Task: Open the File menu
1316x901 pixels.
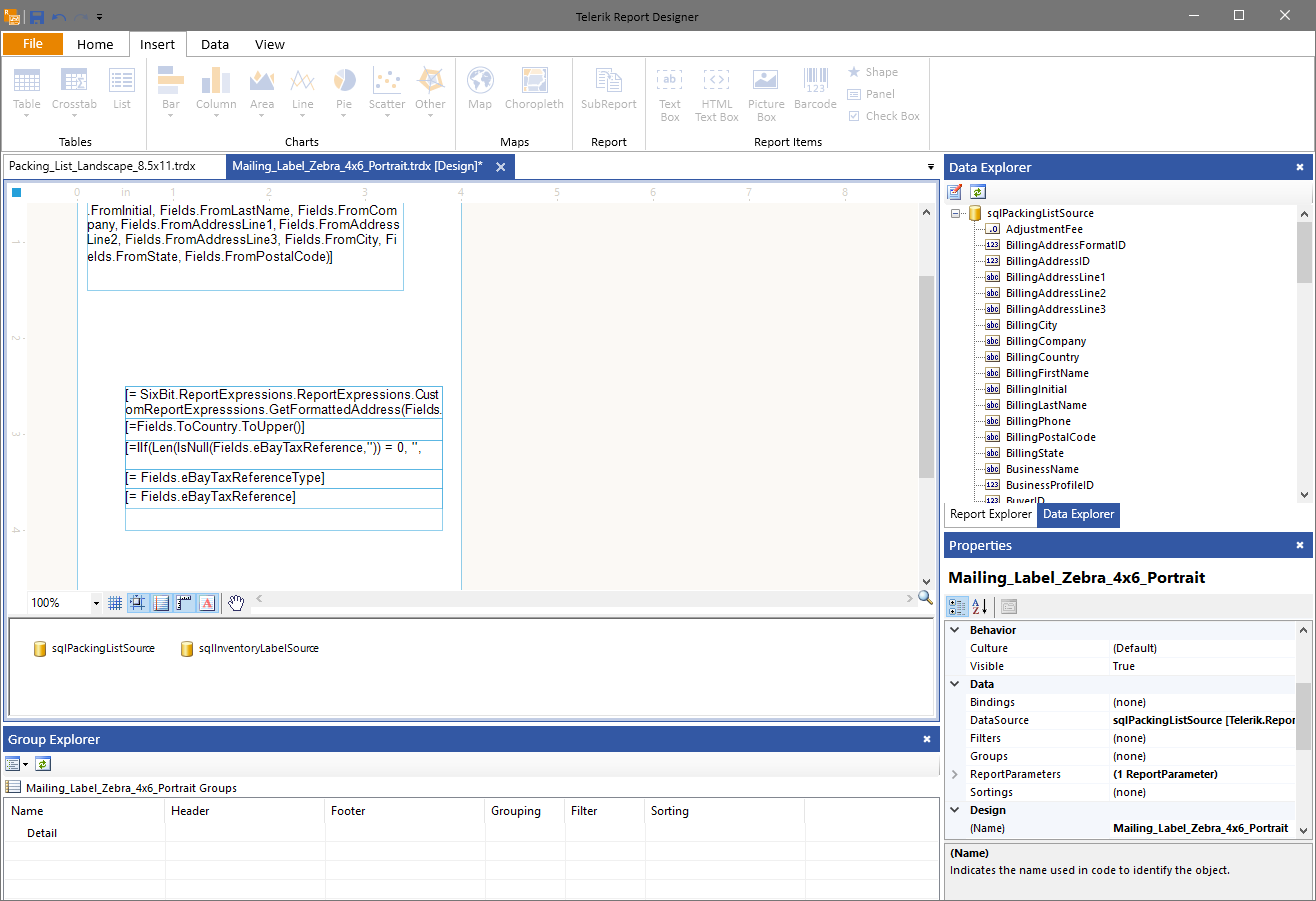Action: [x=33, y=43]
